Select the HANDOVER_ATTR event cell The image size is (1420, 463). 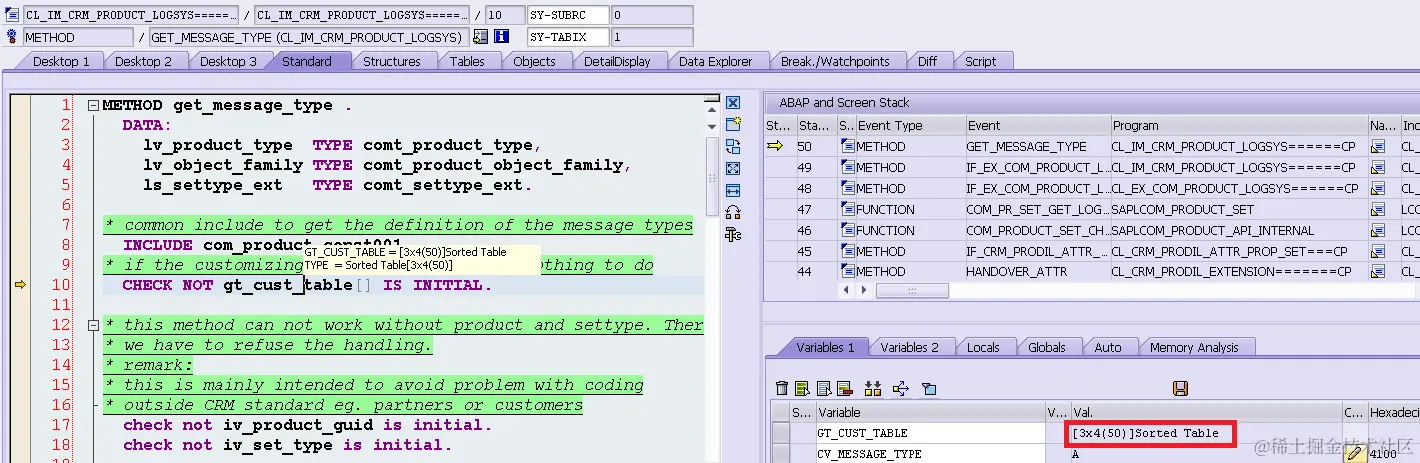(x=1037, y=272)
